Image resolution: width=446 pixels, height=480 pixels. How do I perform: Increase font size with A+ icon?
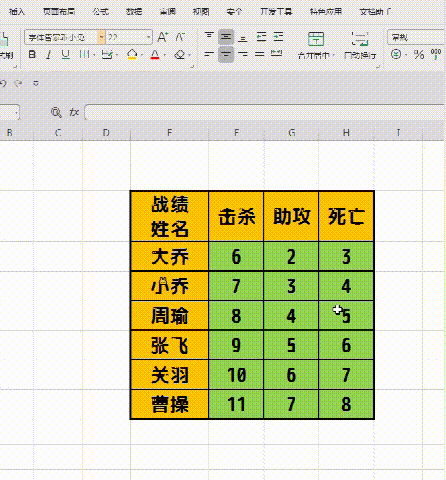pos(163,37)
